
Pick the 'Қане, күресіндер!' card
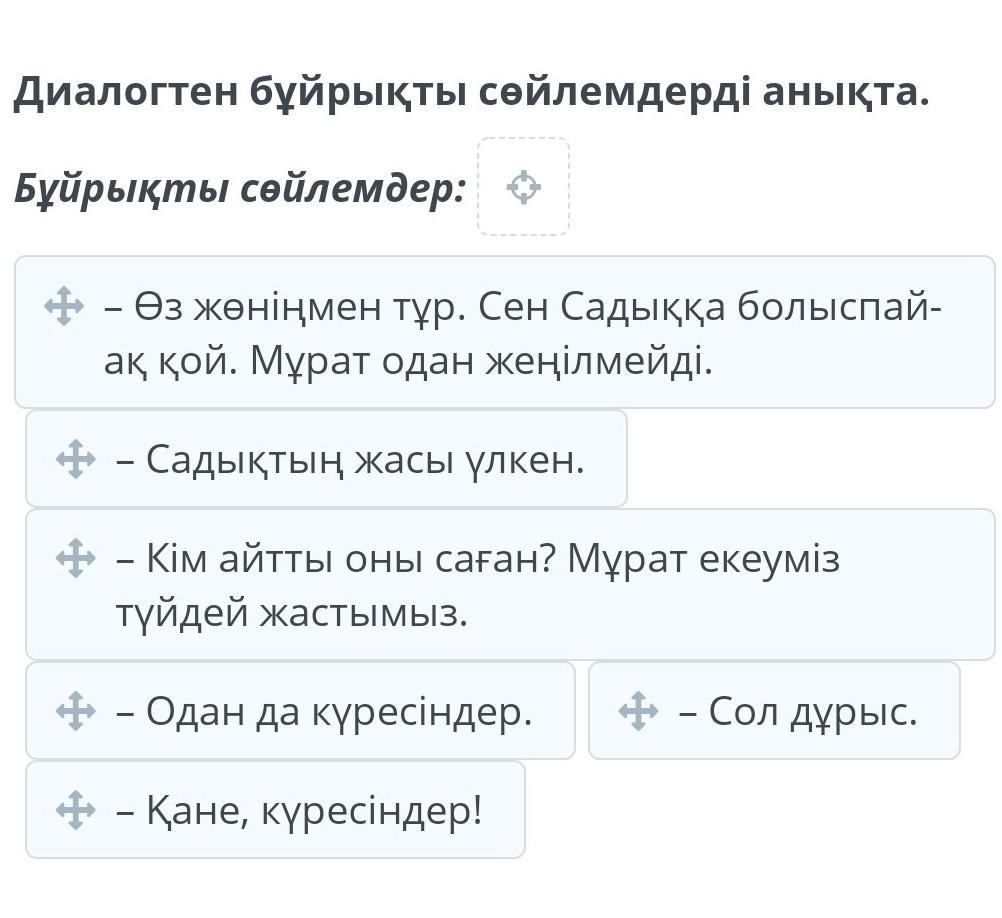275,810
